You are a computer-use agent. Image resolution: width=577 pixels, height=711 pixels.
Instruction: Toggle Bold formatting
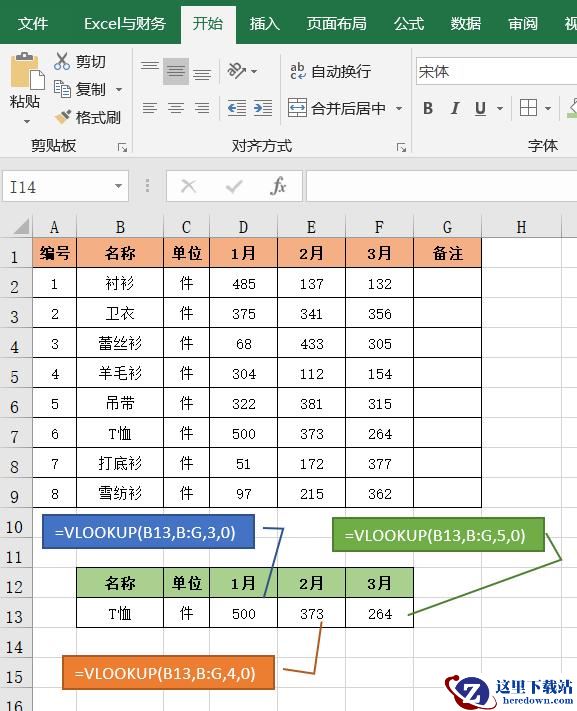427,108
